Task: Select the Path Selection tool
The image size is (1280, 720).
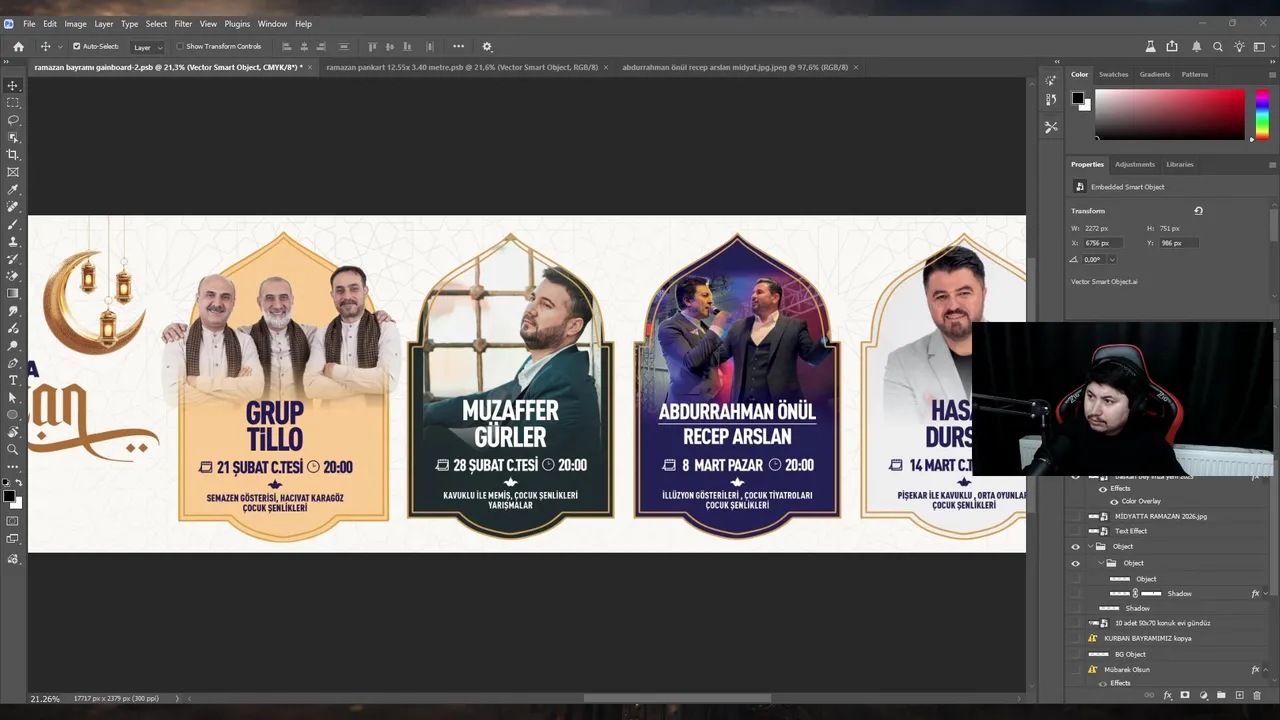Action: 13,397
